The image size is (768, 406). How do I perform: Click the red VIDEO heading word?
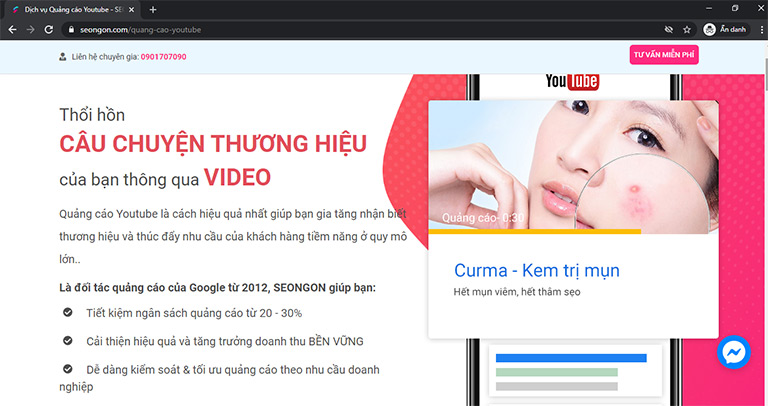238,177
